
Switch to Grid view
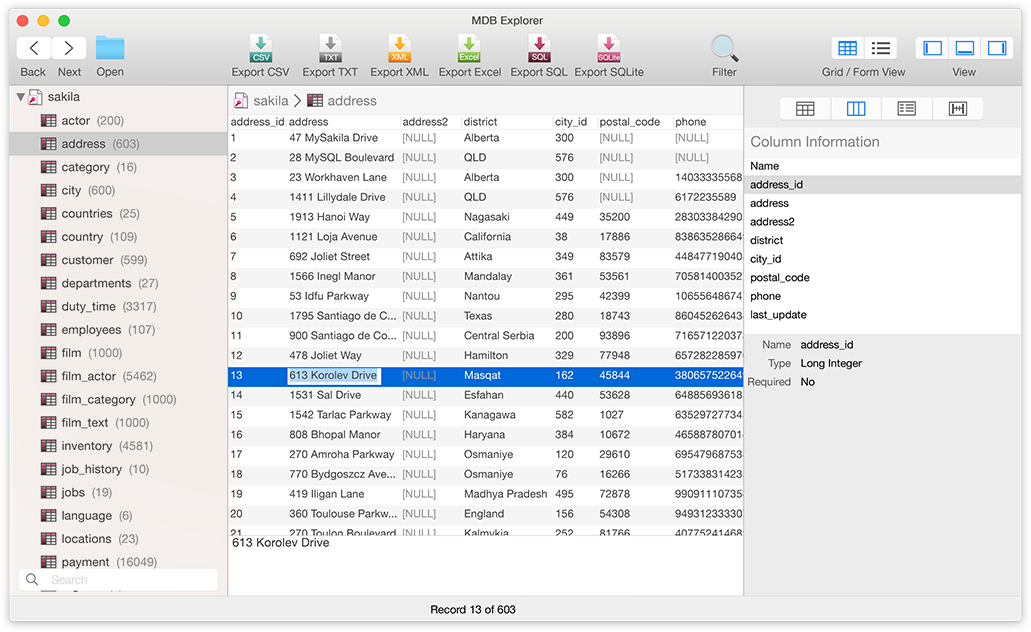[848, 48]
